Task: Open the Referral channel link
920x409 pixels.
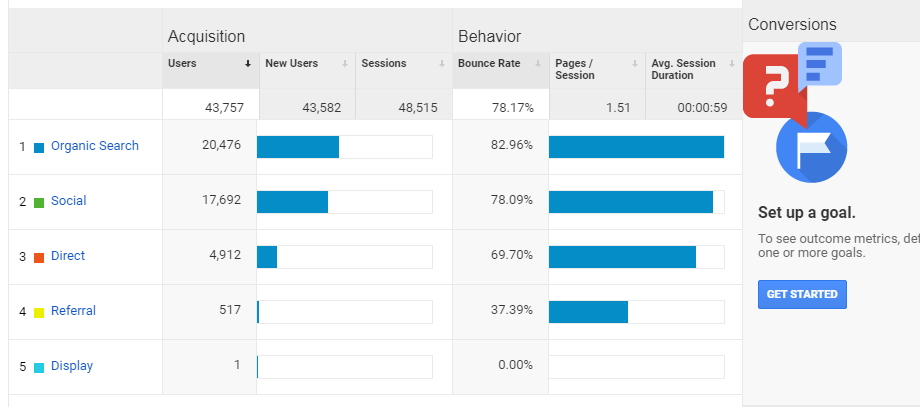Action: coord(73,311)
